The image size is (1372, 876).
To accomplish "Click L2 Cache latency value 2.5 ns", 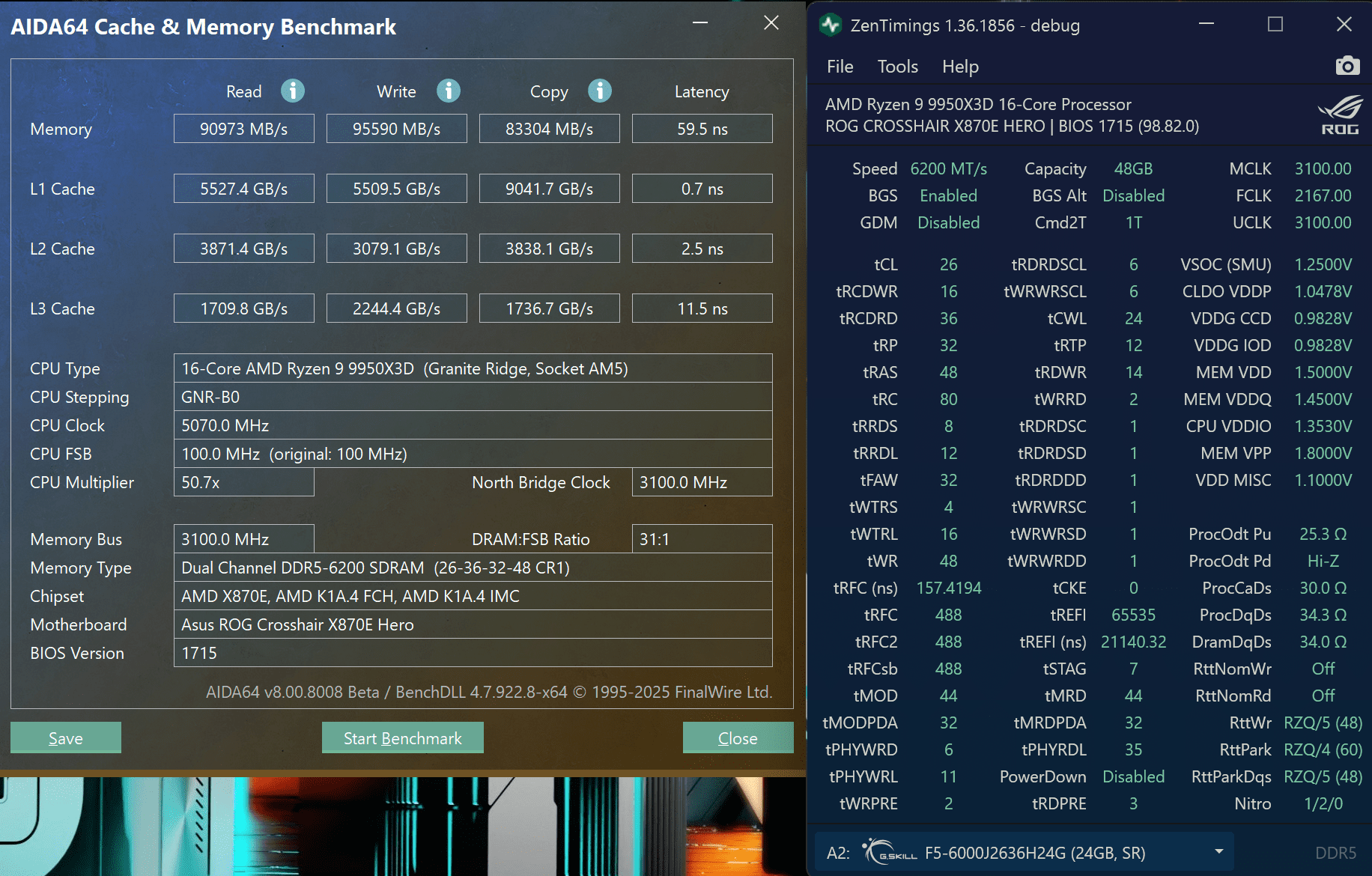I will click(702, 248).
